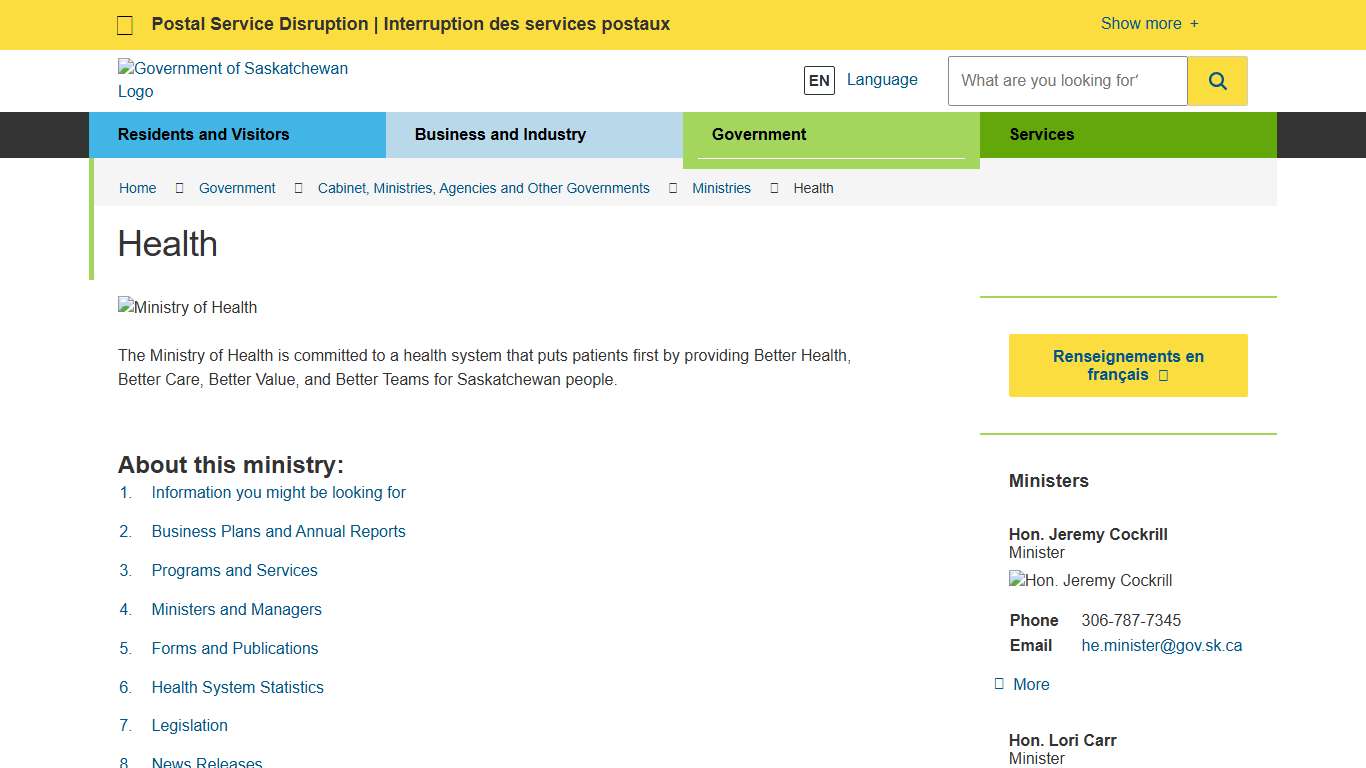
Task: Click the external link icon on Renseignements button
Action: 1163,374
